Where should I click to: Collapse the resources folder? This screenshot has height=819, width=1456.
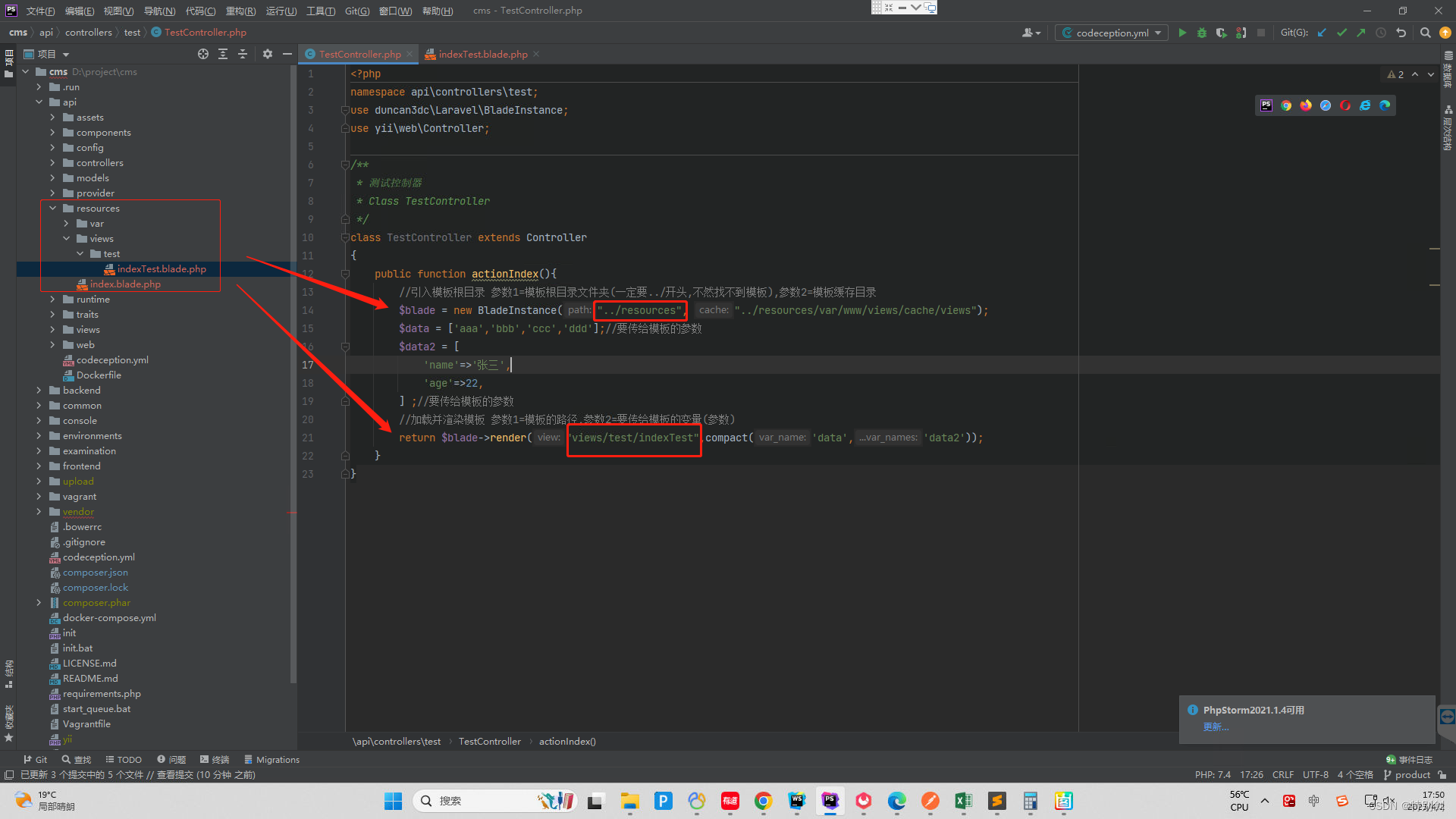click(52, 208)
